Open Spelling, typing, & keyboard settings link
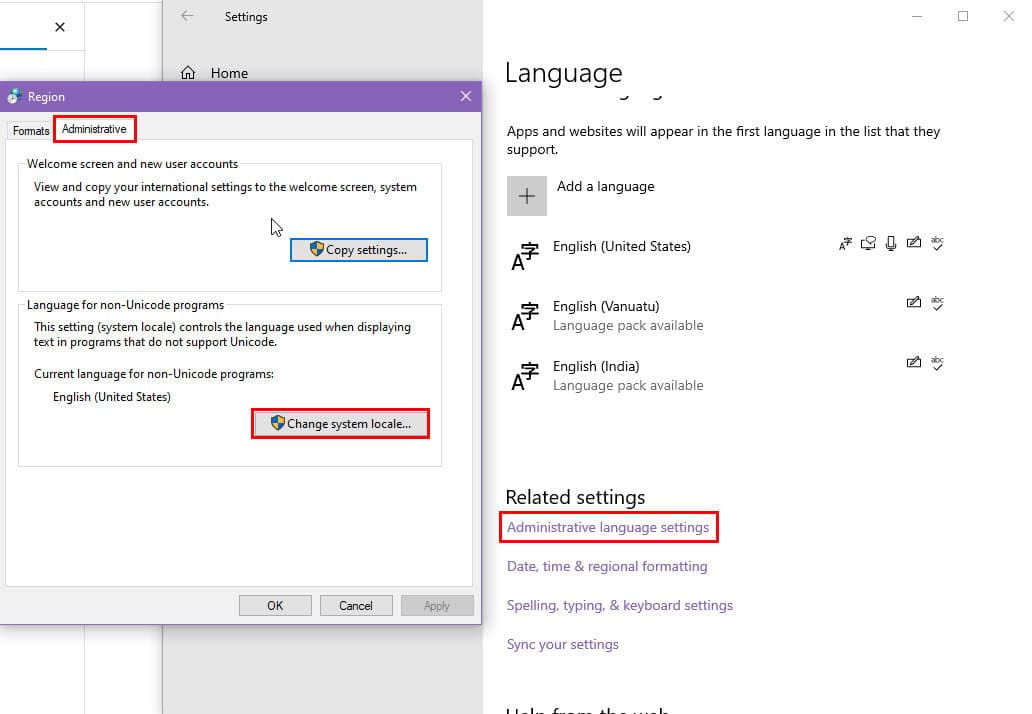This screenshot has width=1032, height=714. tap(619, 605)
